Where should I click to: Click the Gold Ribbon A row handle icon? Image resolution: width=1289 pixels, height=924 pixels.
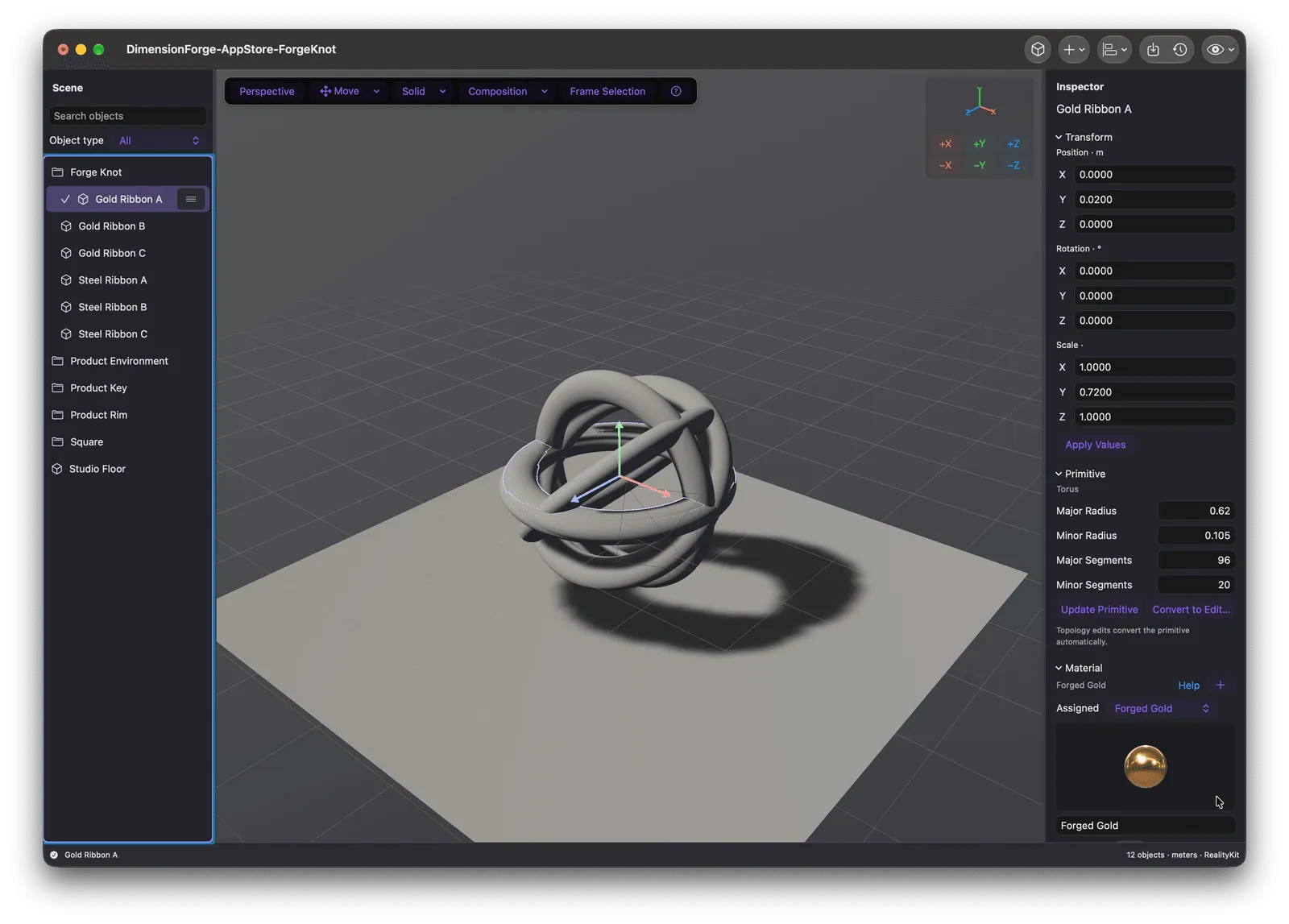coord(191,199)
